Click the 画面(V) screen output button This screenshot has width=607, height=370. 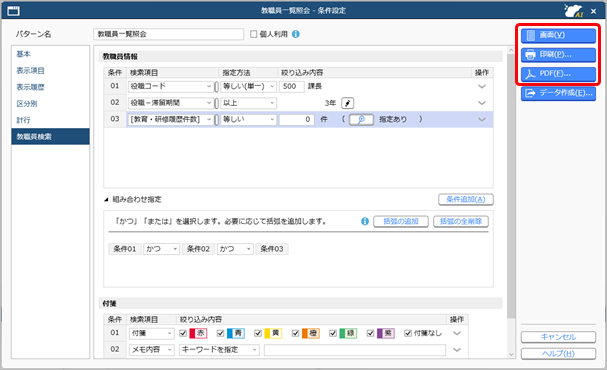pyautogui.click(x=558, y=35)
